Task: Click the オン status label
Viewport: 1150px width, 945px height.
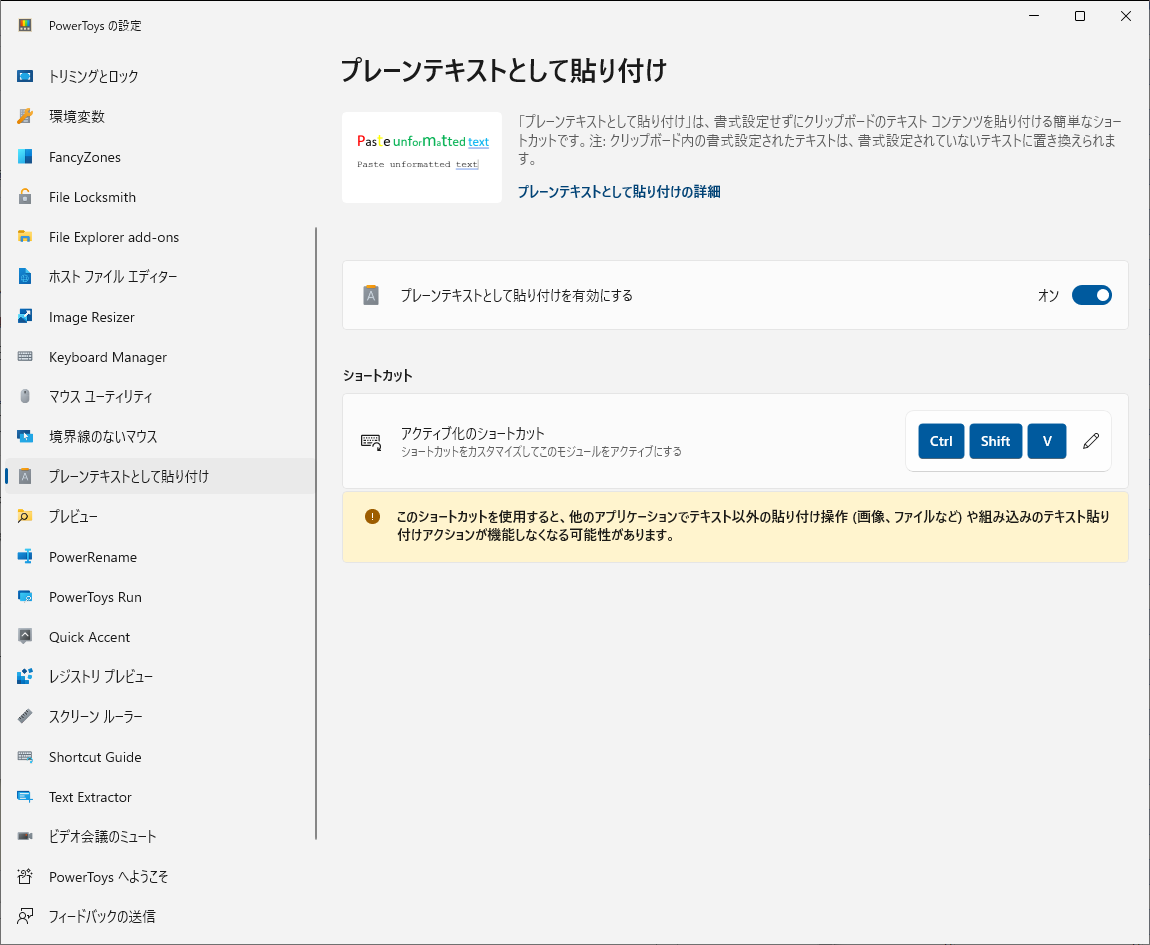Action: [x=1048, y=296]
